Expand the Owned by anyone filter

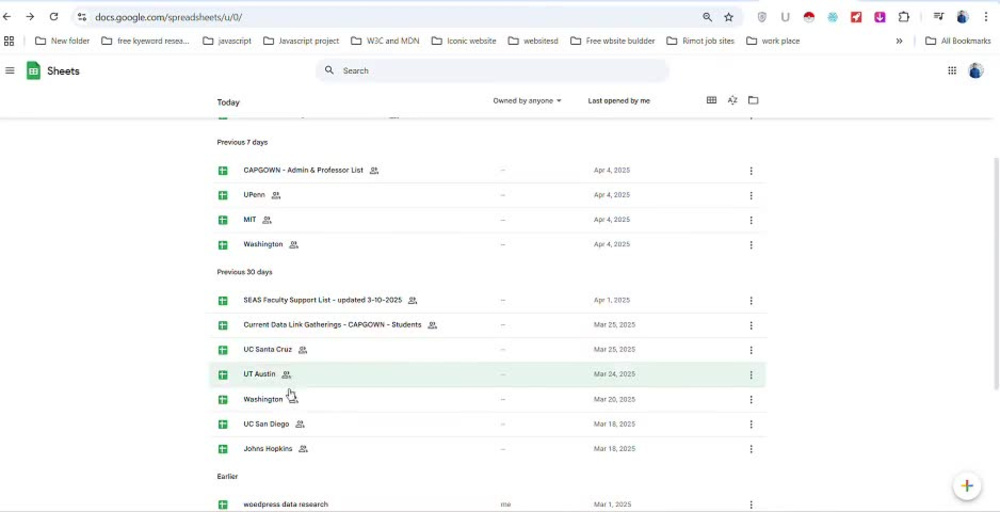(x=527, y=101)
